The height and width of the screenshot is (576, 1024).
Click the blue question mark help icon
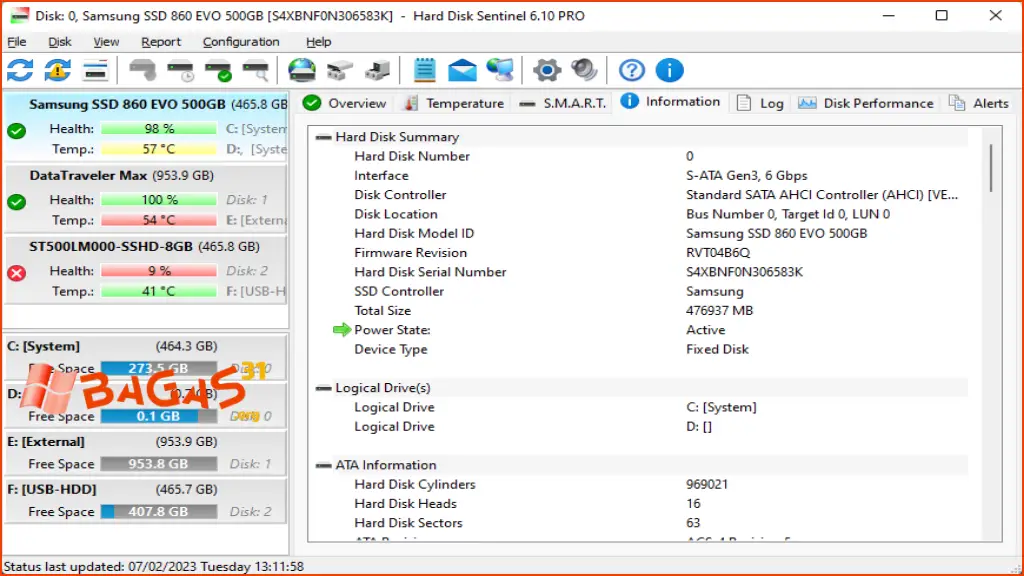coord(632,71)
